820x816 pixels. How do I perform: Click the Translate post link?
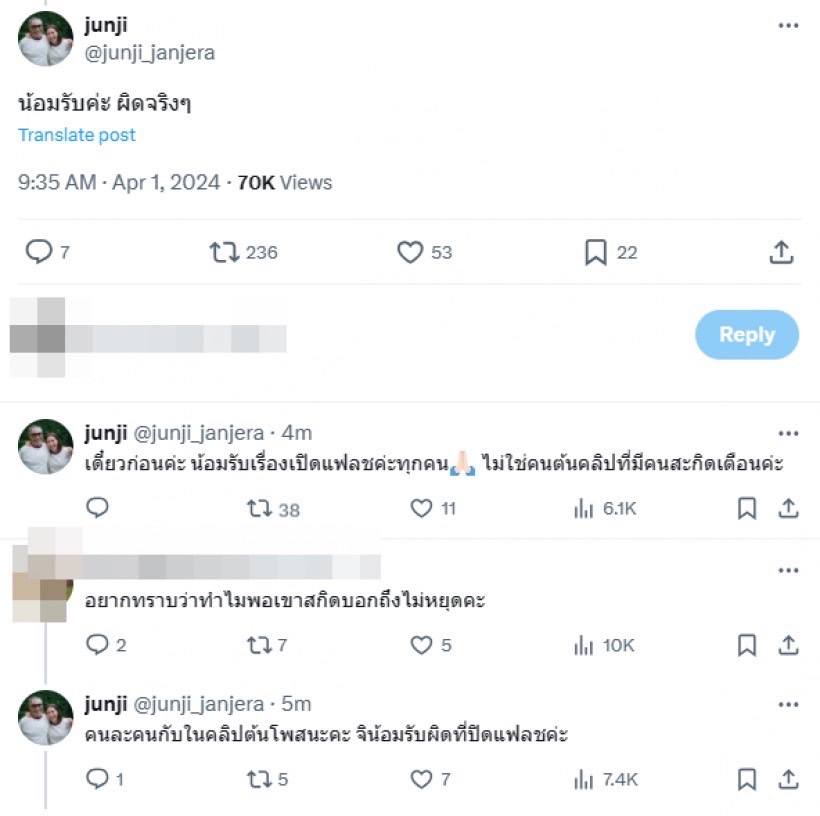coord(77,135)
